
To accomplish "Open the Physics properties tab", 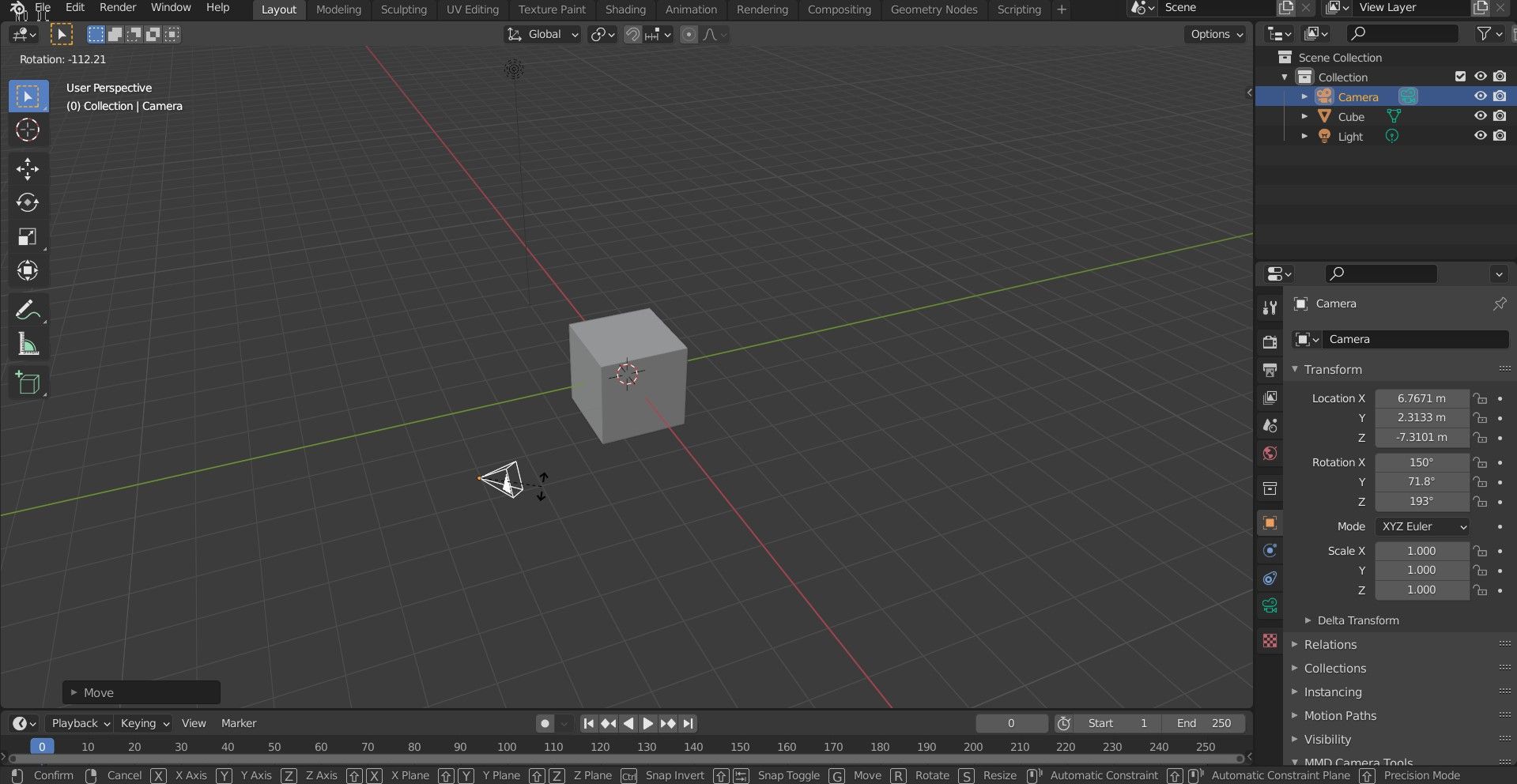I will point(1270,550).
